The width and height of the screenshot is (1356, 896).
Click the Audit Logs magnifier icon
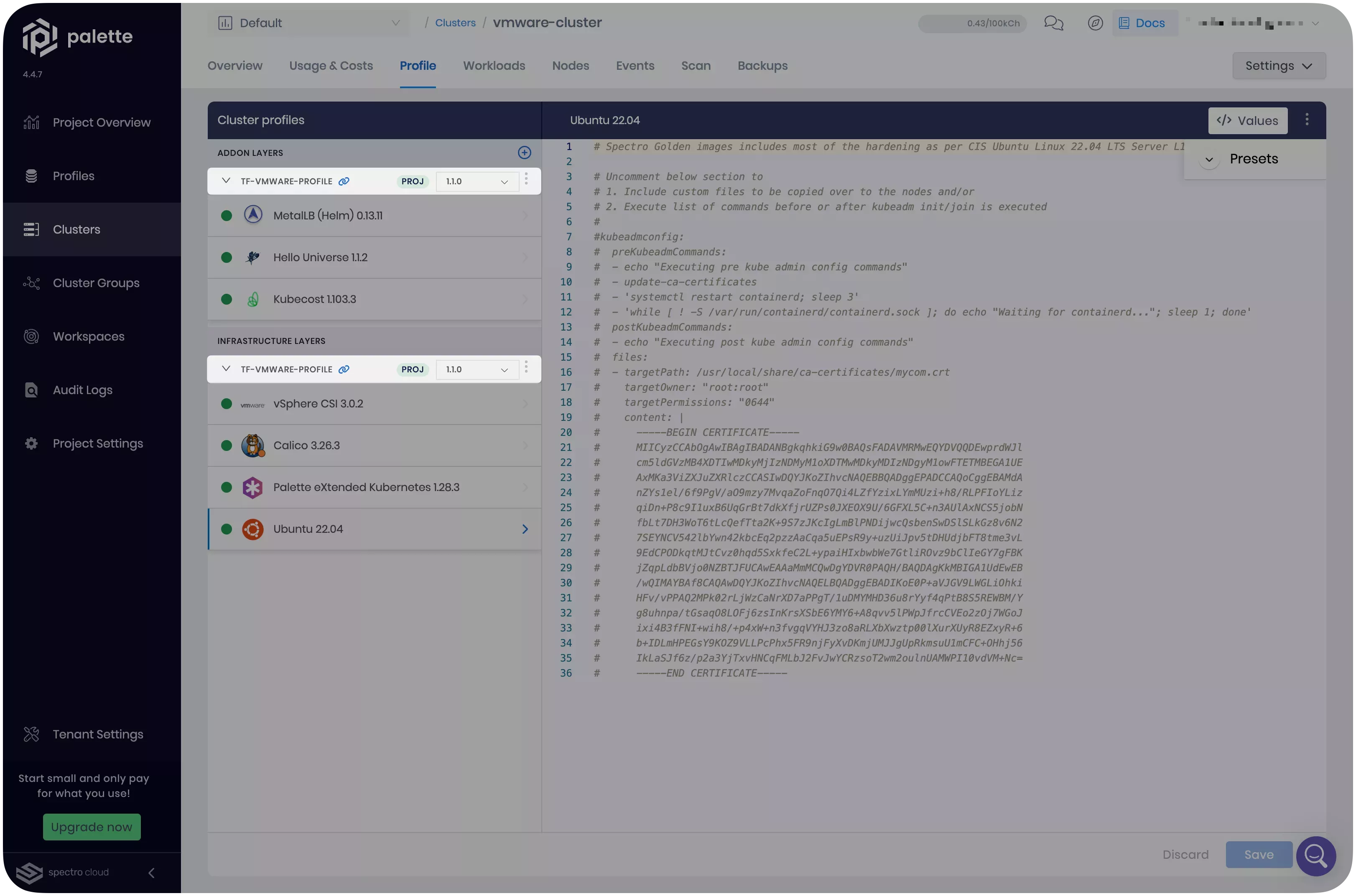click(31, 390)
